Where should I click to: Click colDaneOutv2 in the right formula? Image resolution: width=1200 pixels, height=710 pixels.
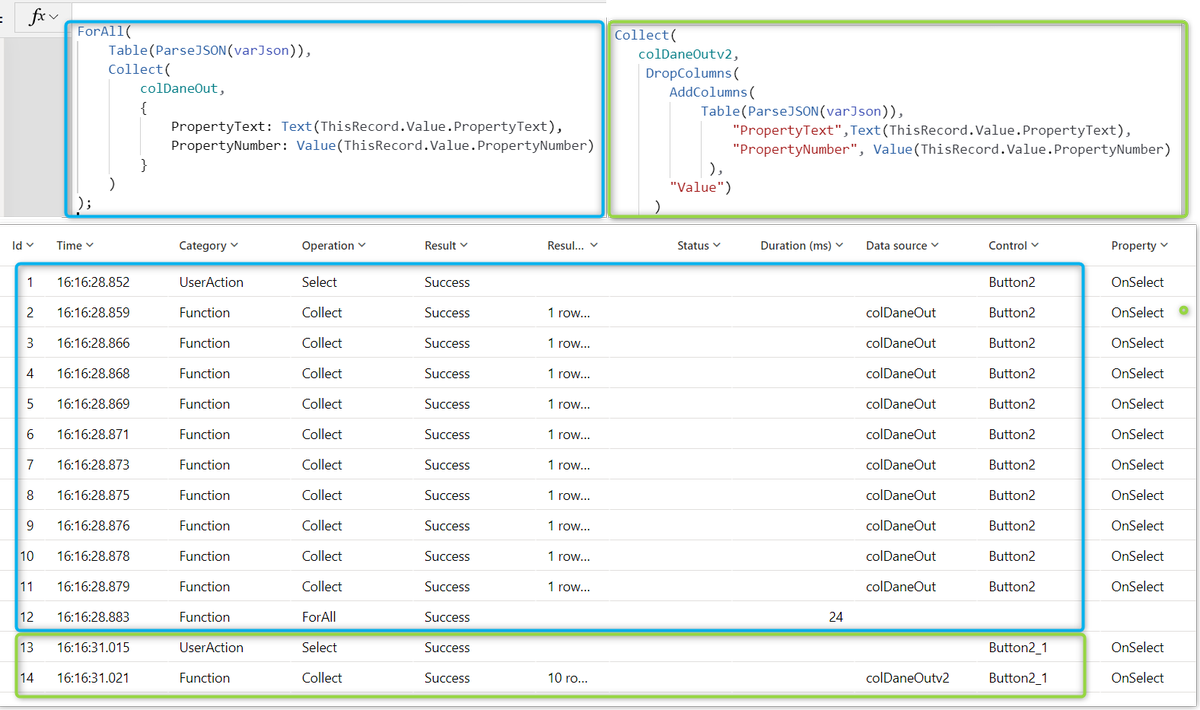click(688, 54)
